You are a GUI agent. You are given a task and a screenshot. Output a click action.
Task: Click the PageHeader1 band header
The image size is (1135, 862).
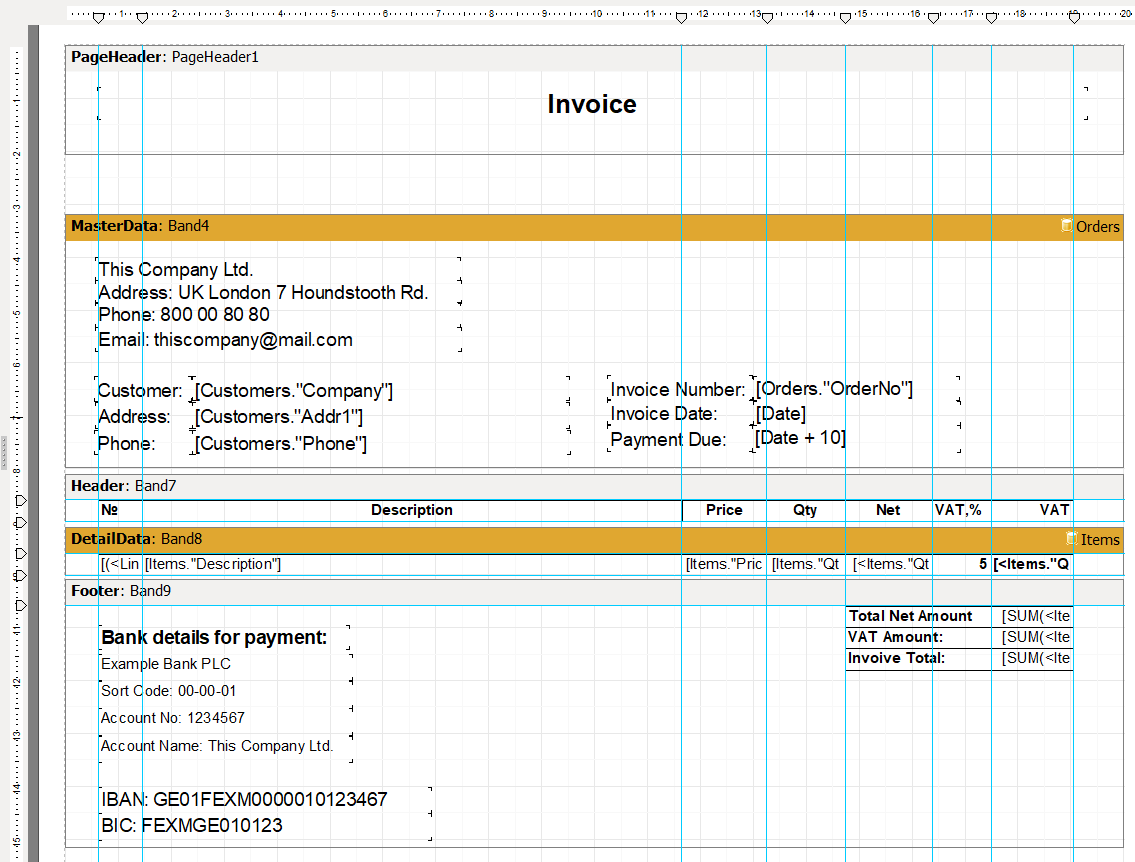click(x=594, y=57)
